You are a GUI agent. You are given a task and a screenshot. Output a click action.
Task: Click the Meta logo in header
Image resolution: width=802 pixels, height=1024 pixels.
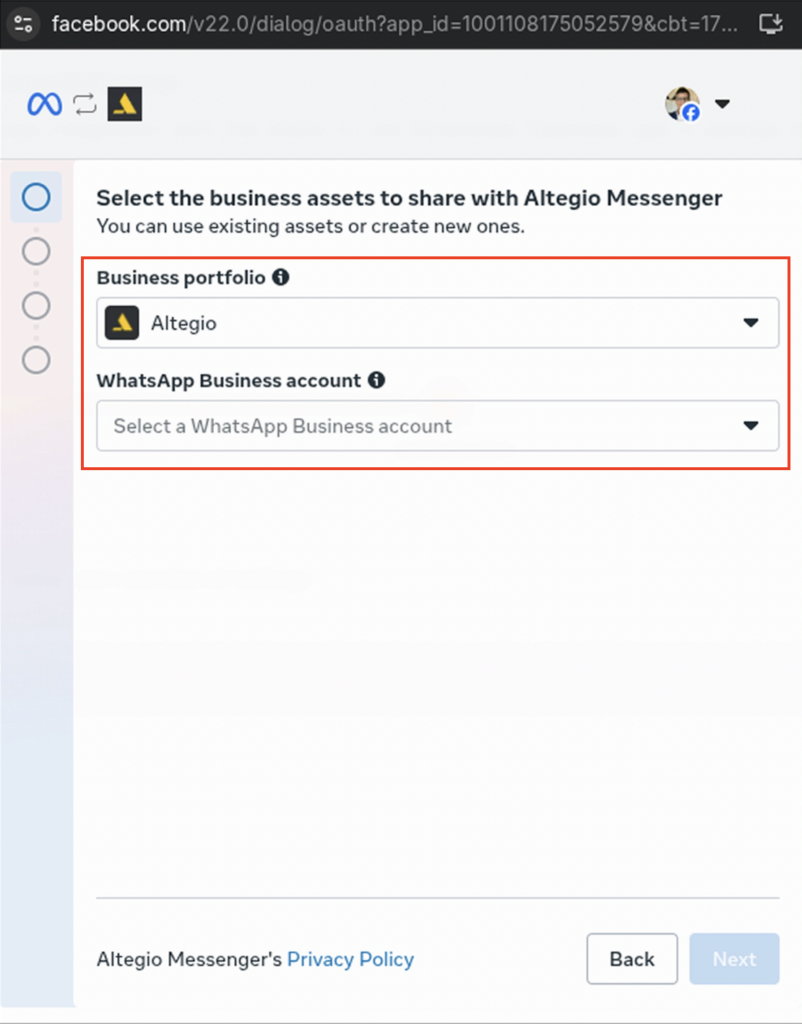tap(44, 104)
